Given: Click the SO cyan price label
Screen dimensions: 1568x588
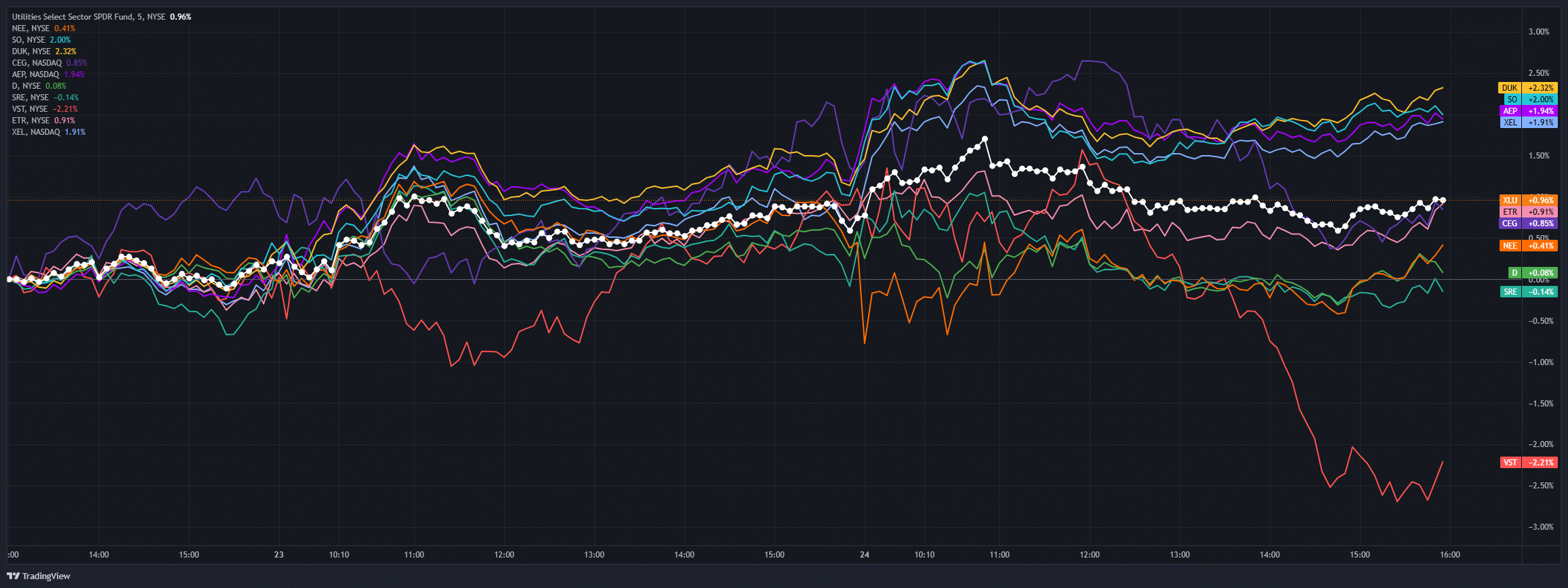Looking at the screenshot, I should (1528, 100).
